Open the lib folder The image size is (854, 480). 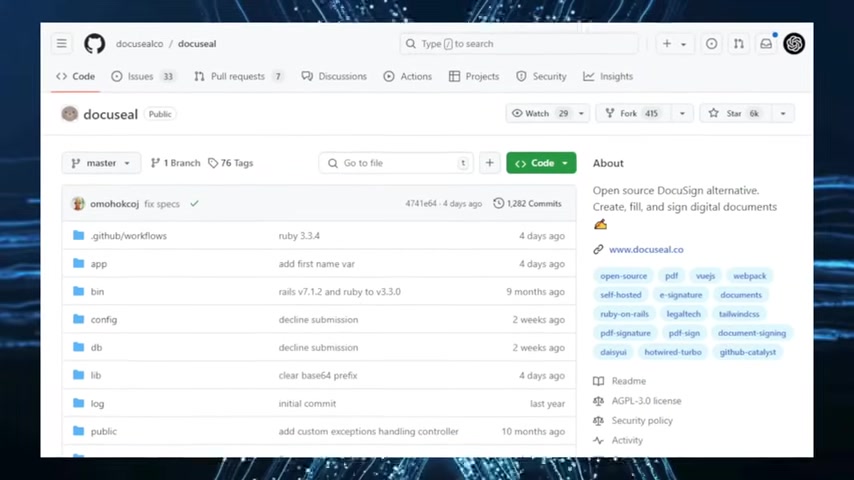click(x=95, y=375)
